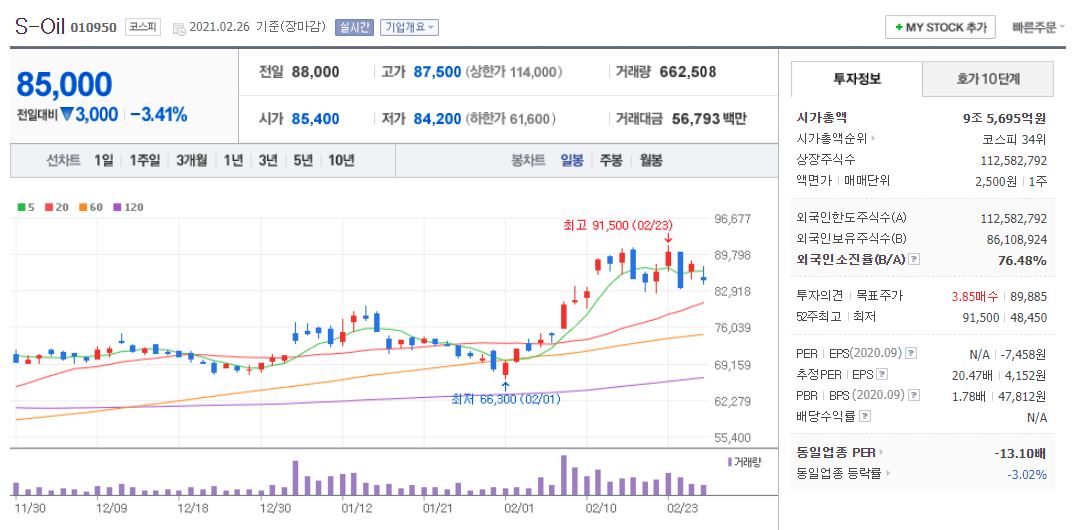Click the green plus icon in MY STOCK 추가
The height and width of the screenshot is (530, 1075).
[x=898, y=28]
